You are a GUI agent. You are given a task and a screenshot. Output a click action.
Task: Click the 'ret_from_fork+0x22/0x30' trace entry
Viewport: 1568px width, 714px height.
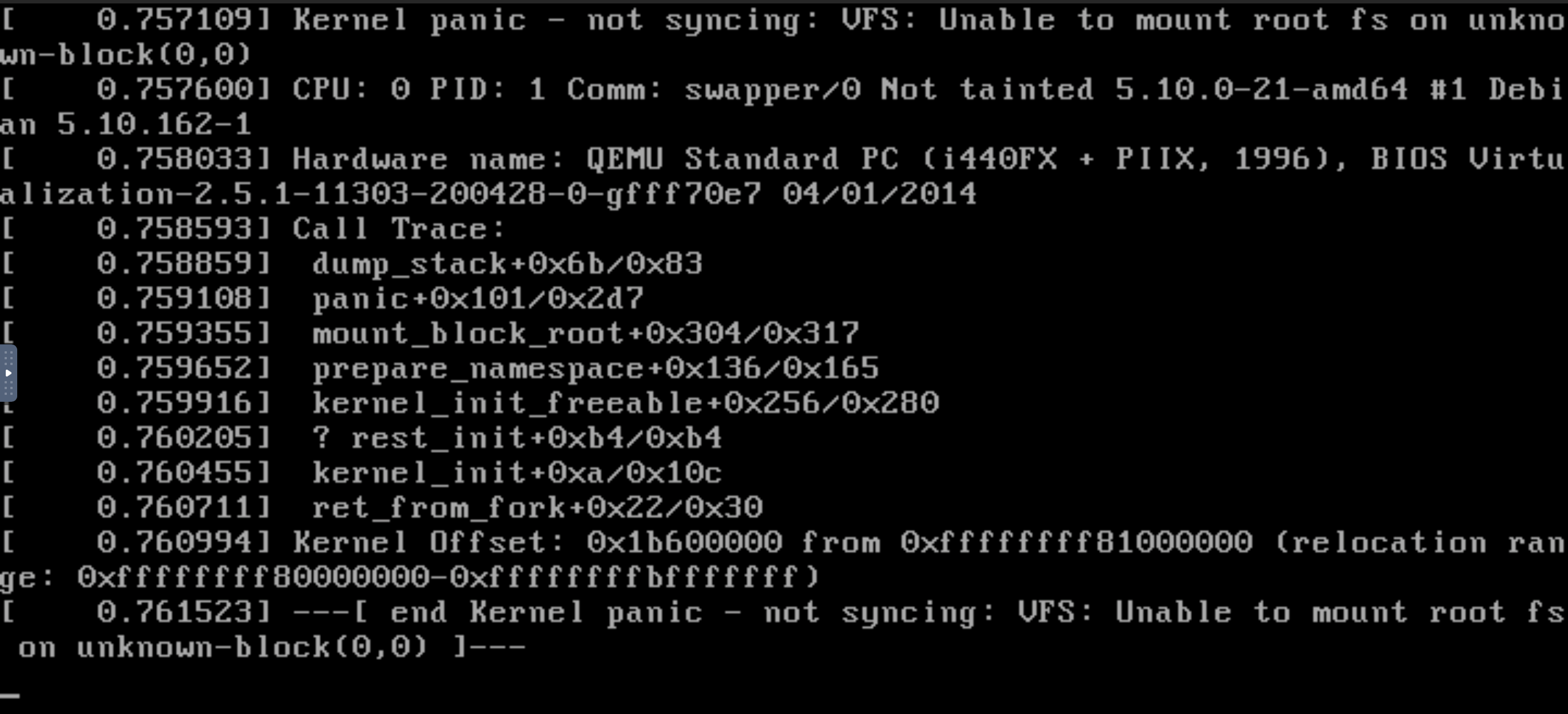537,507
